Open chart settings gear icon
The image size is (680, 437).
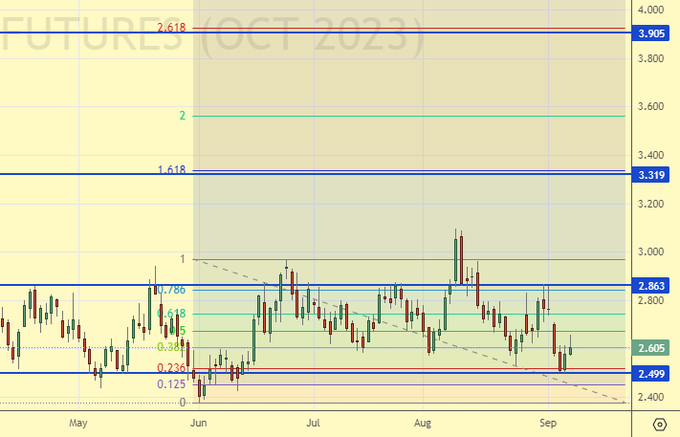pyautogui.click(x=657, y=424)
